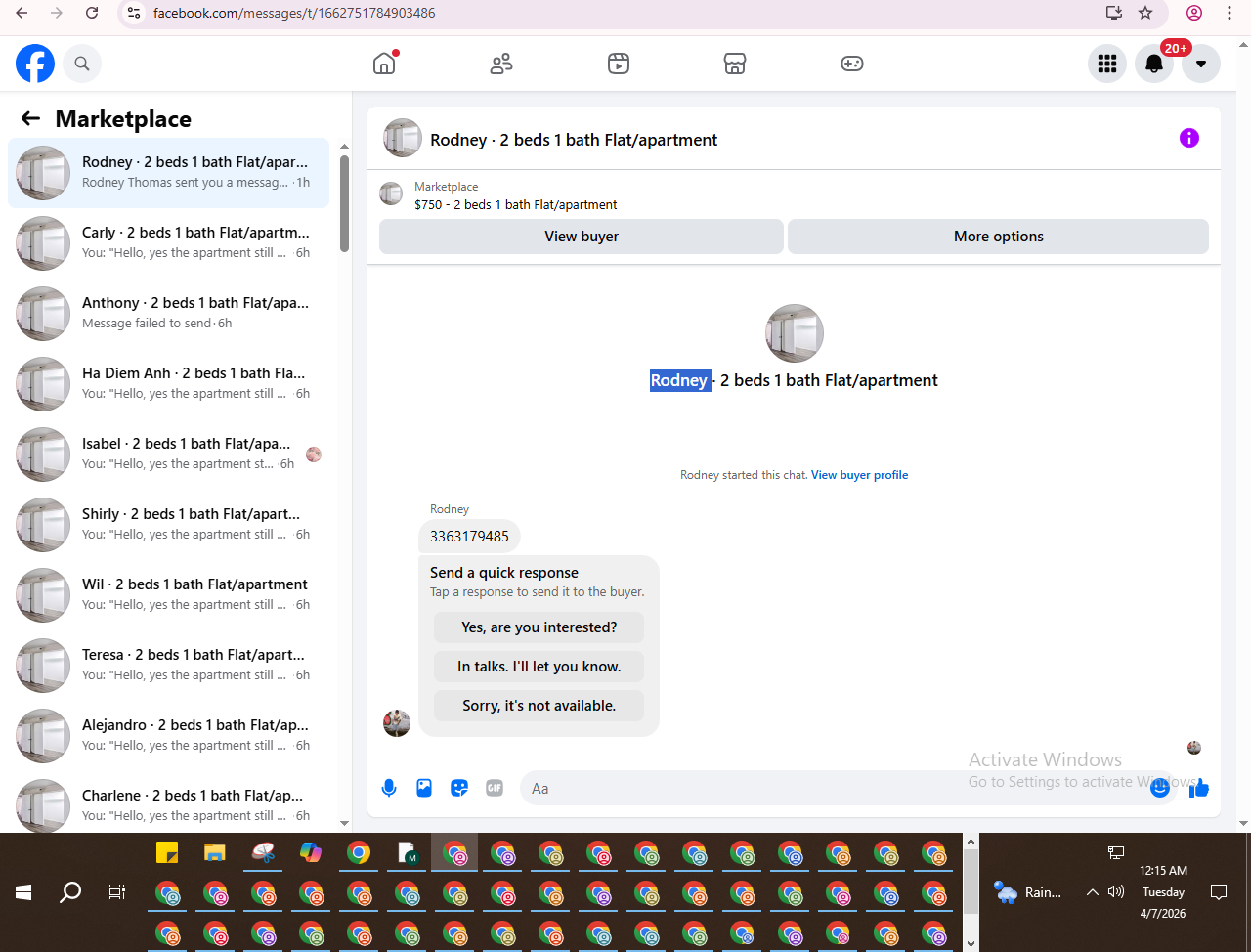Open the emoji picker in message box
Screen dimensions: 1251x952
1160,788
